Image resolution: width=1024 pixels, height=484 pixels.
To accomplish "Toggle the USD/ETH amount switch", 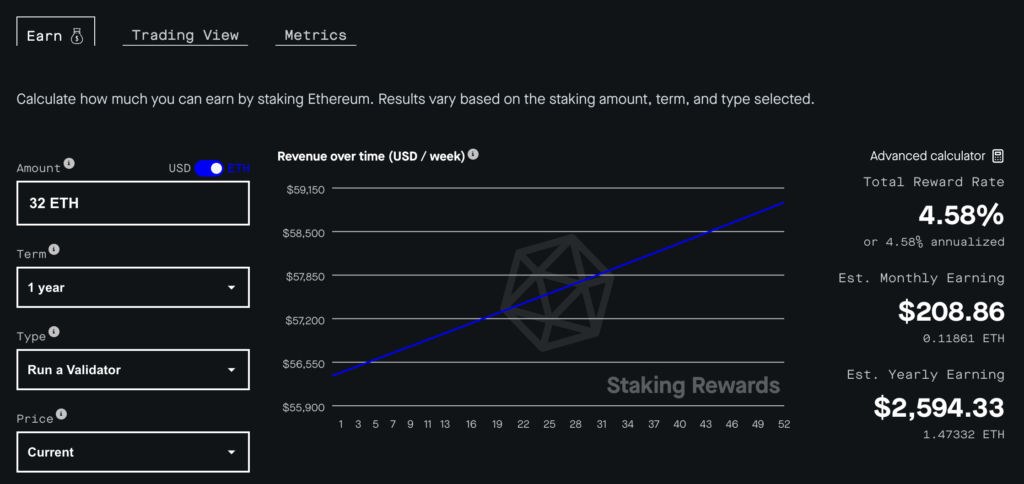I will tap(209, 169).
